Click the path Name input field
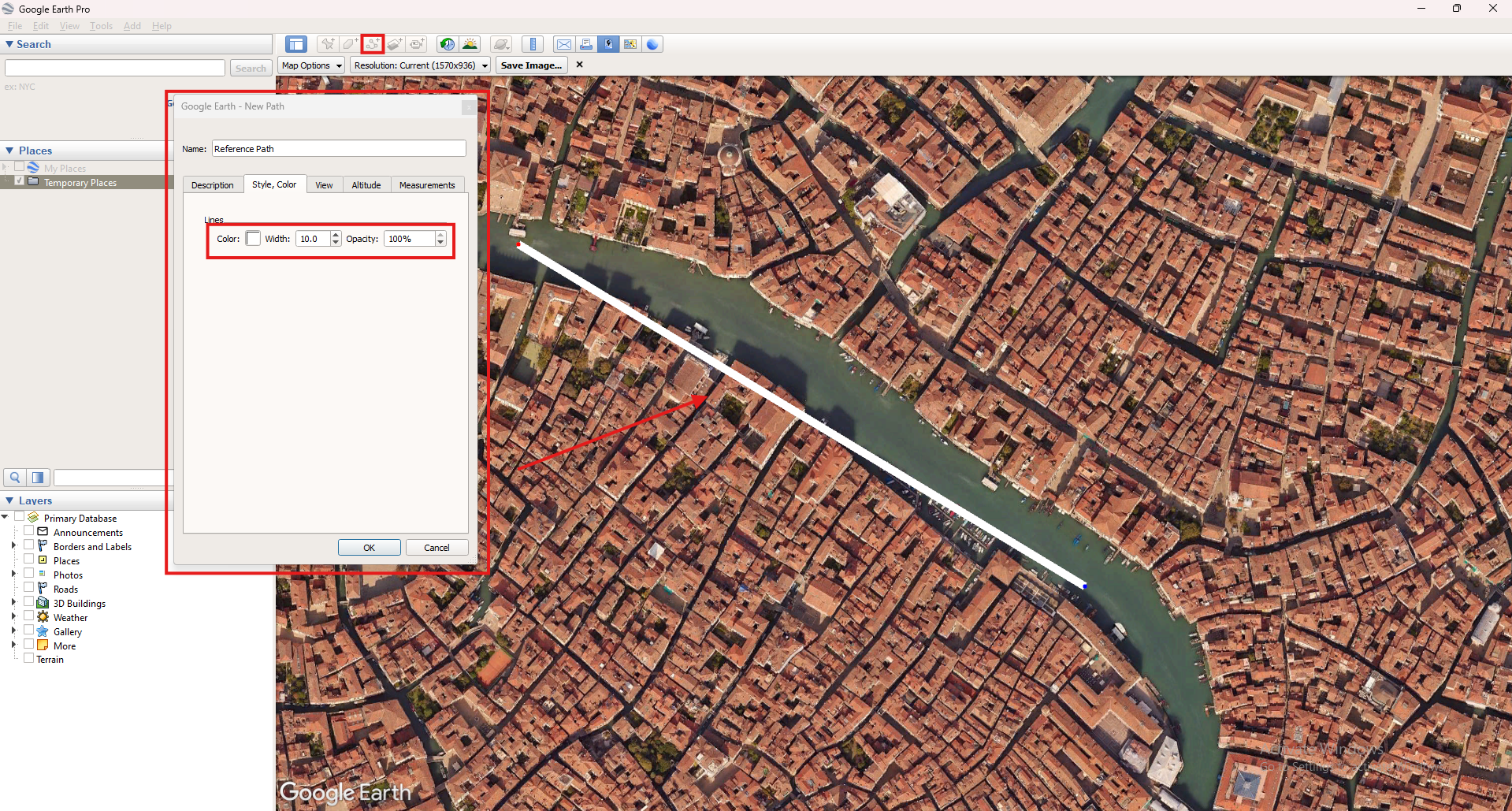 [339, 149]
